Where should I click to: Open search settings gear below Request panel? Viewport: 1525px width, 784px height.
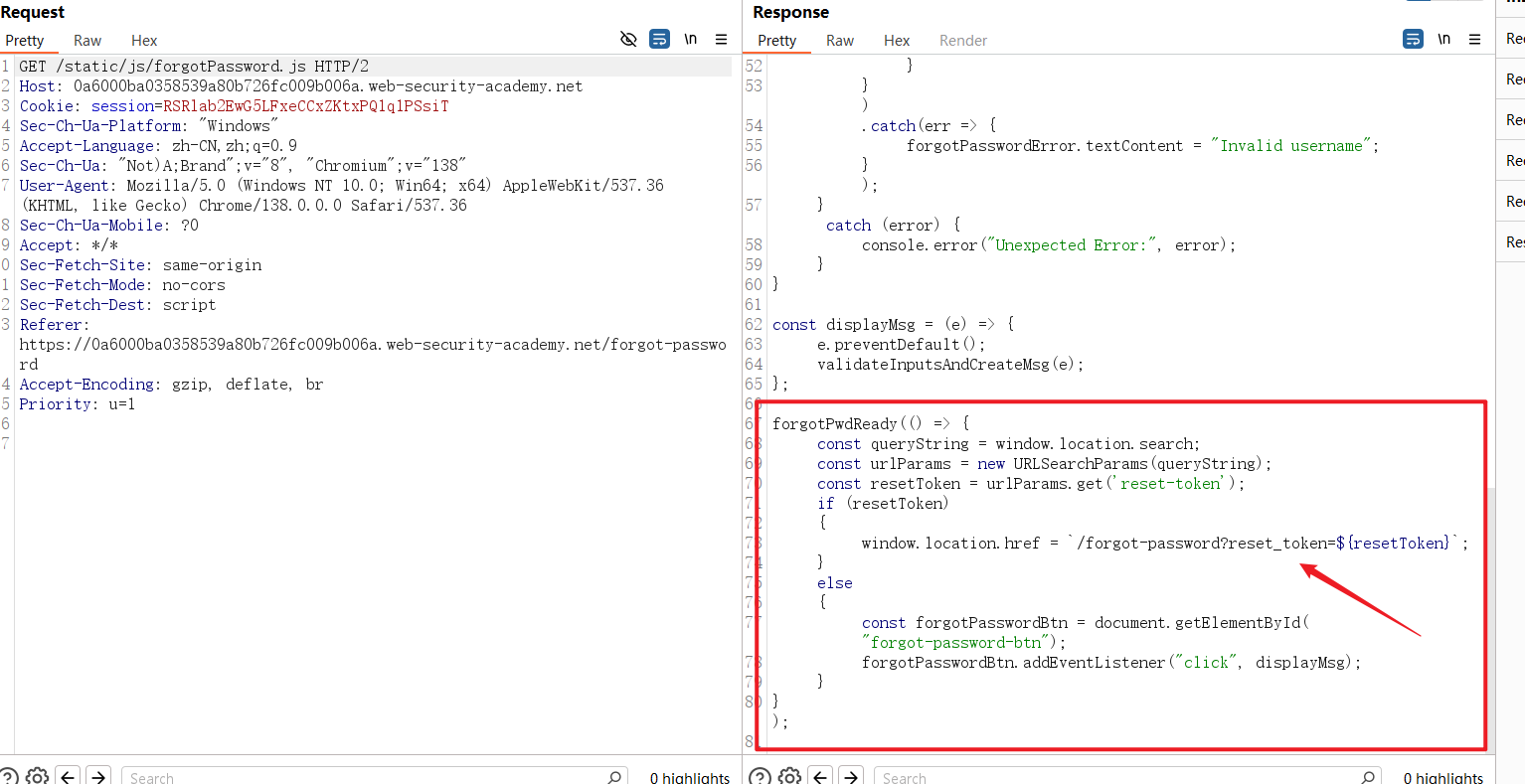(38, 776)
